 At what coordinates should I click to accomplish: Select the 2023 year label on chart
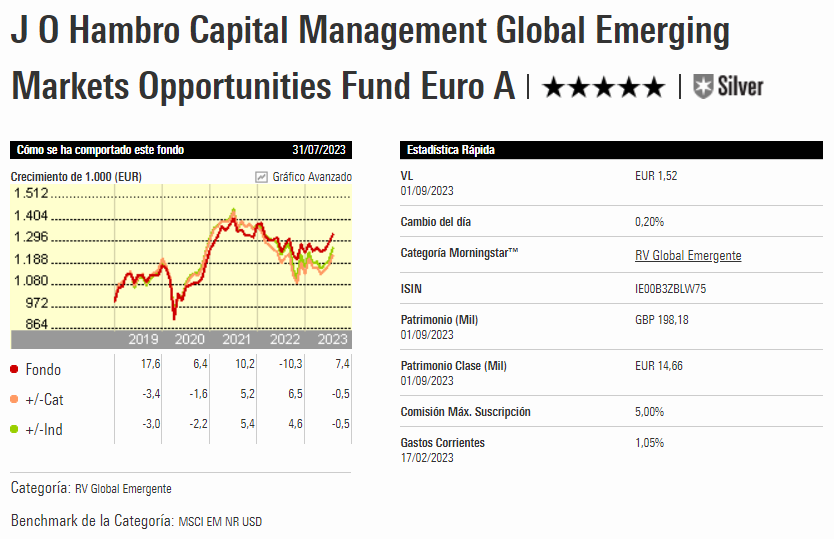[332, 340]
